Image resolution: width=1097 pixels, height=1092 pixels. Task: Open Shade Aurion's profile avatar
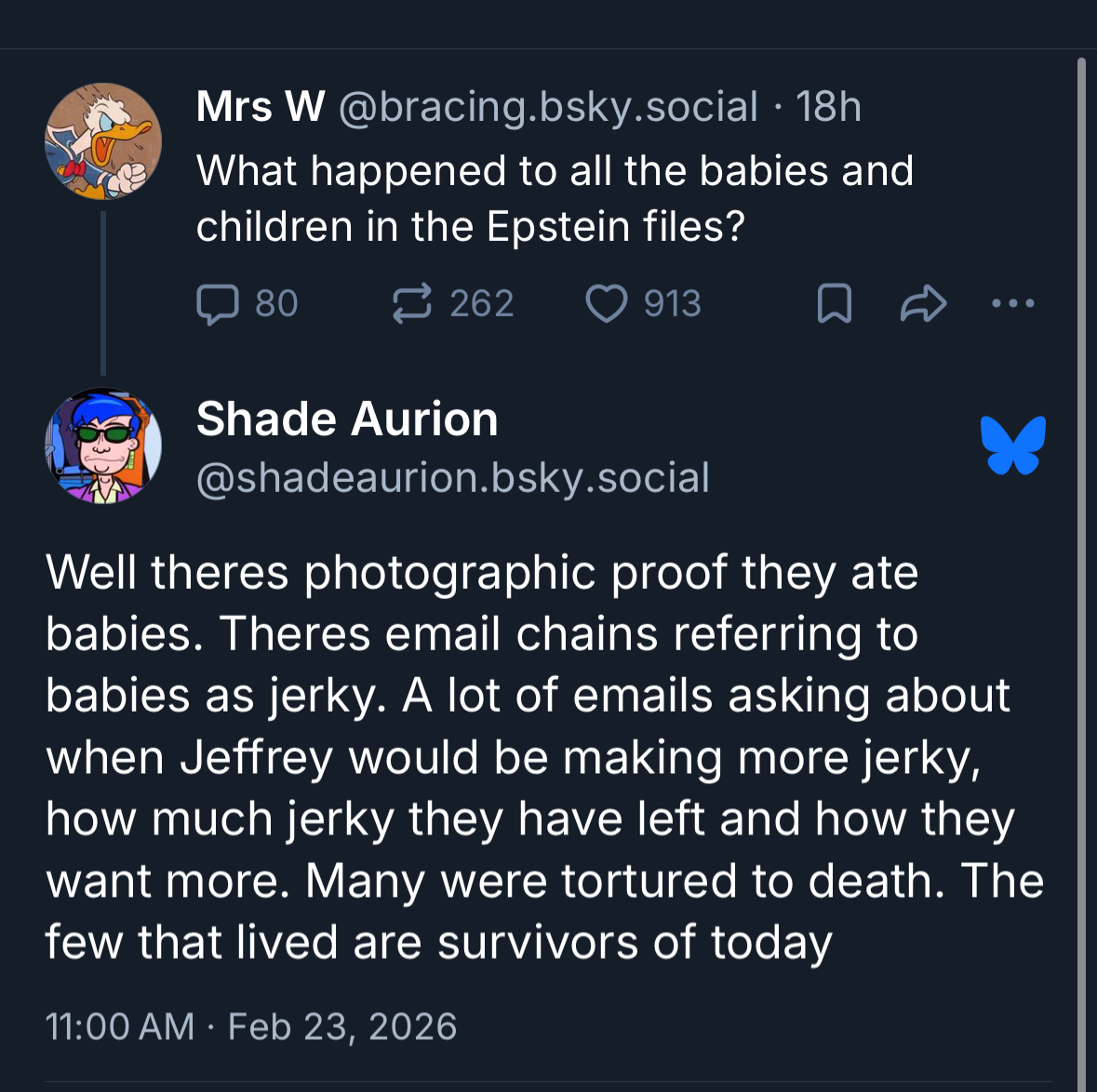tap(103, 446)
